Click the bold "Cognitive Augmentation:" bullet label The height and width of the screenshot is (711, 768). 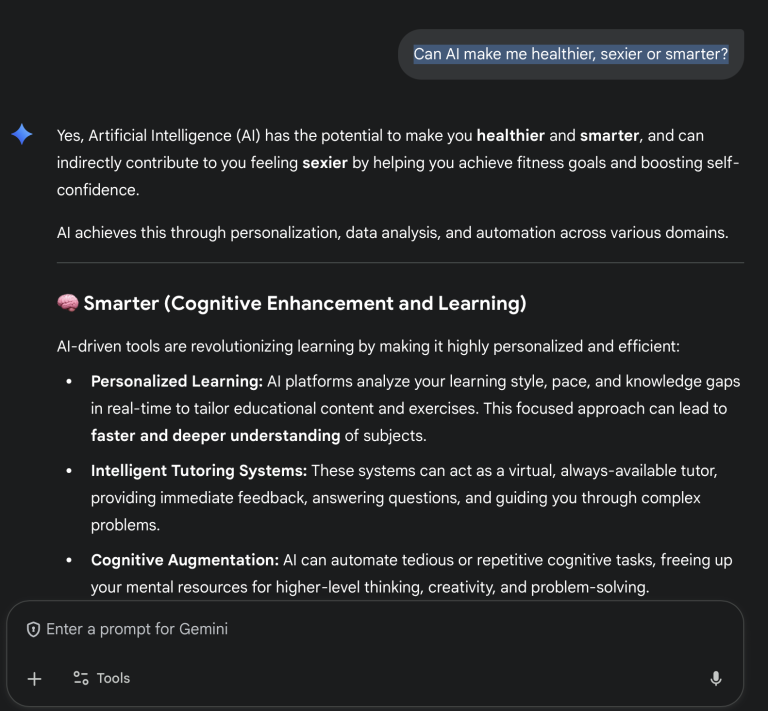pyautogui.click(x=185, y=560)
